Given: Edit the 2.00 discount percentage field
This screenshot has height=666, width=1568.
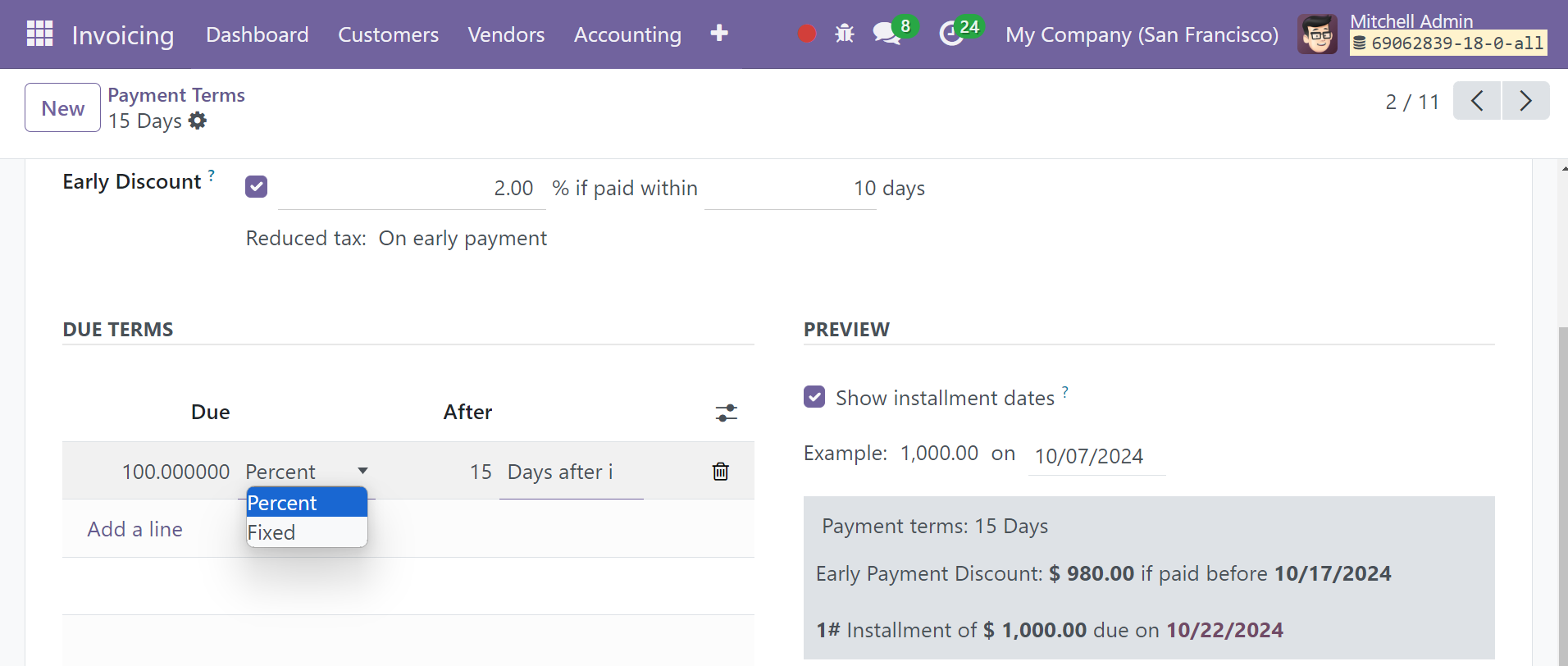Looking at the screenshot, I should [412, 188].
